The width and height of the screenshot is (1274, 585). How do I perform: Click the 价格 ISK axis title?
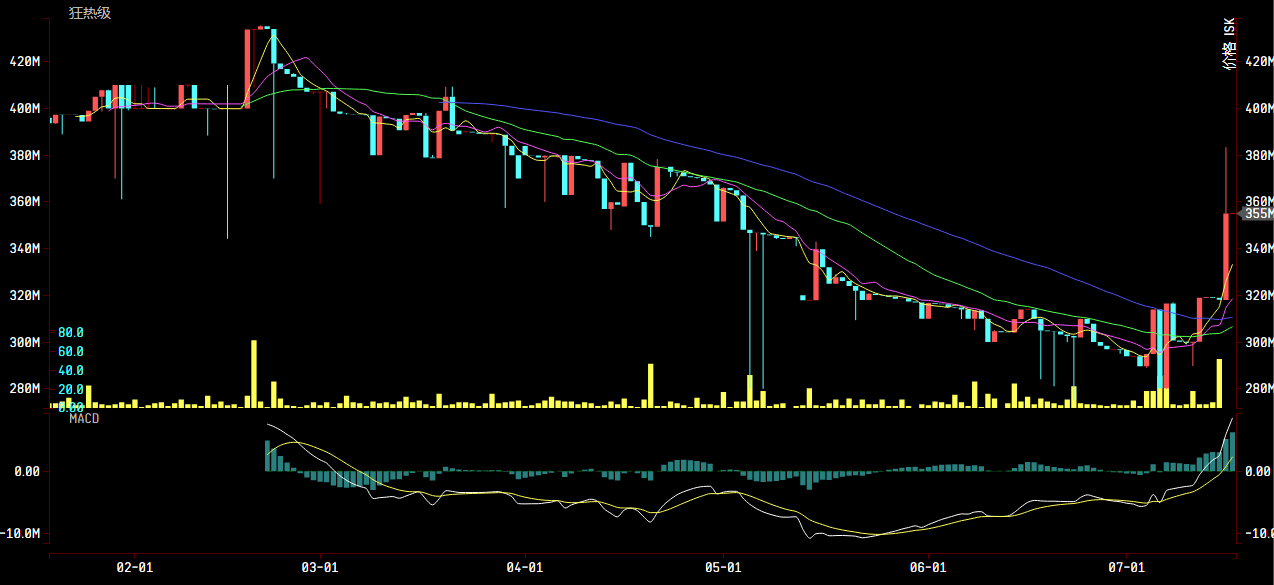[x=1229, y=43]
